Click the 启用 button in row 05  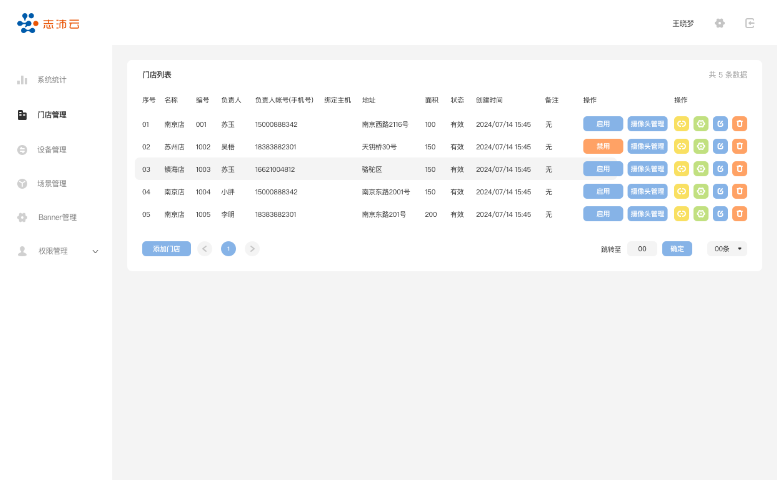(603, 214)
